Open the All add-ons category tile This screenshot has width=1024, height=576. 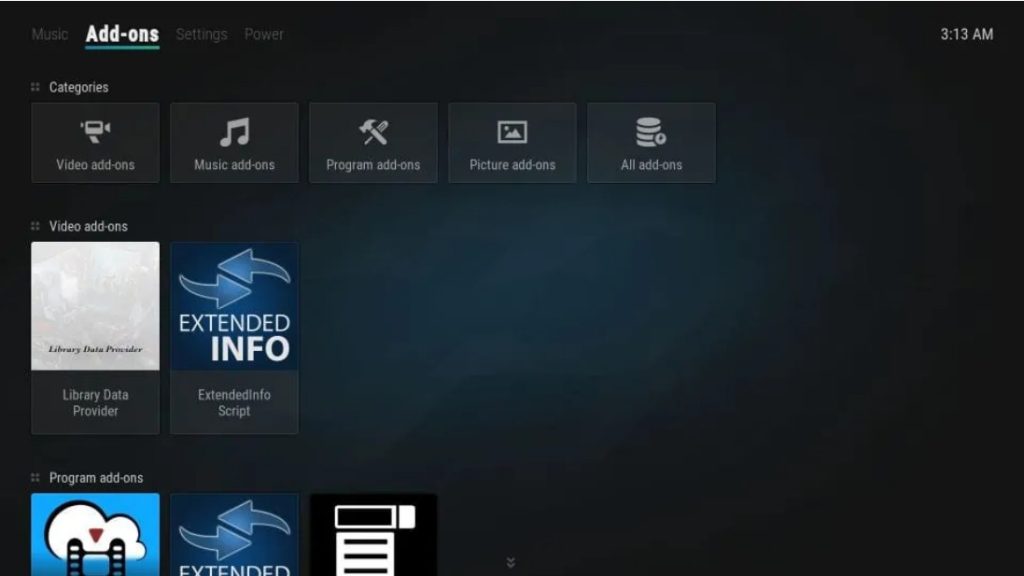[652, 142]
